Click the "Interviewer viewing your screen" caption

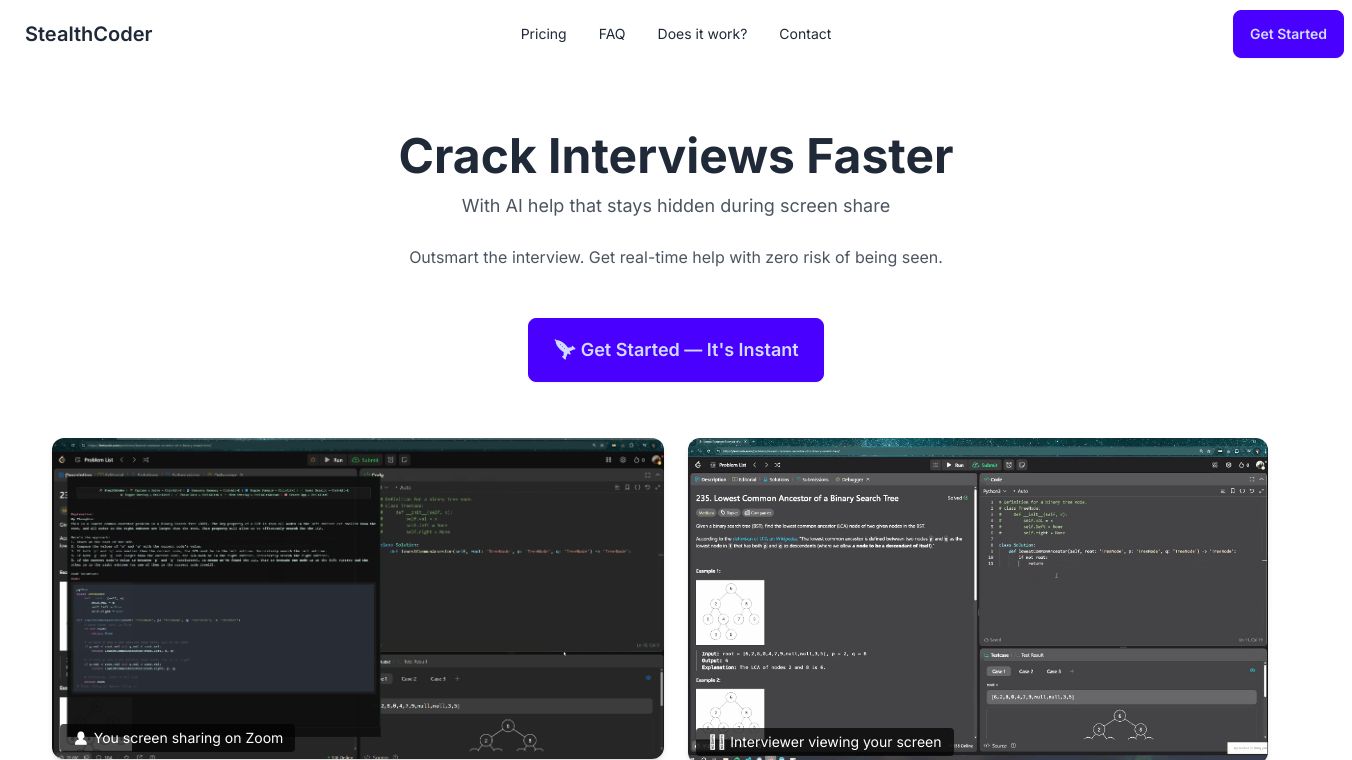pyautogui.click(x=825, y=742)
